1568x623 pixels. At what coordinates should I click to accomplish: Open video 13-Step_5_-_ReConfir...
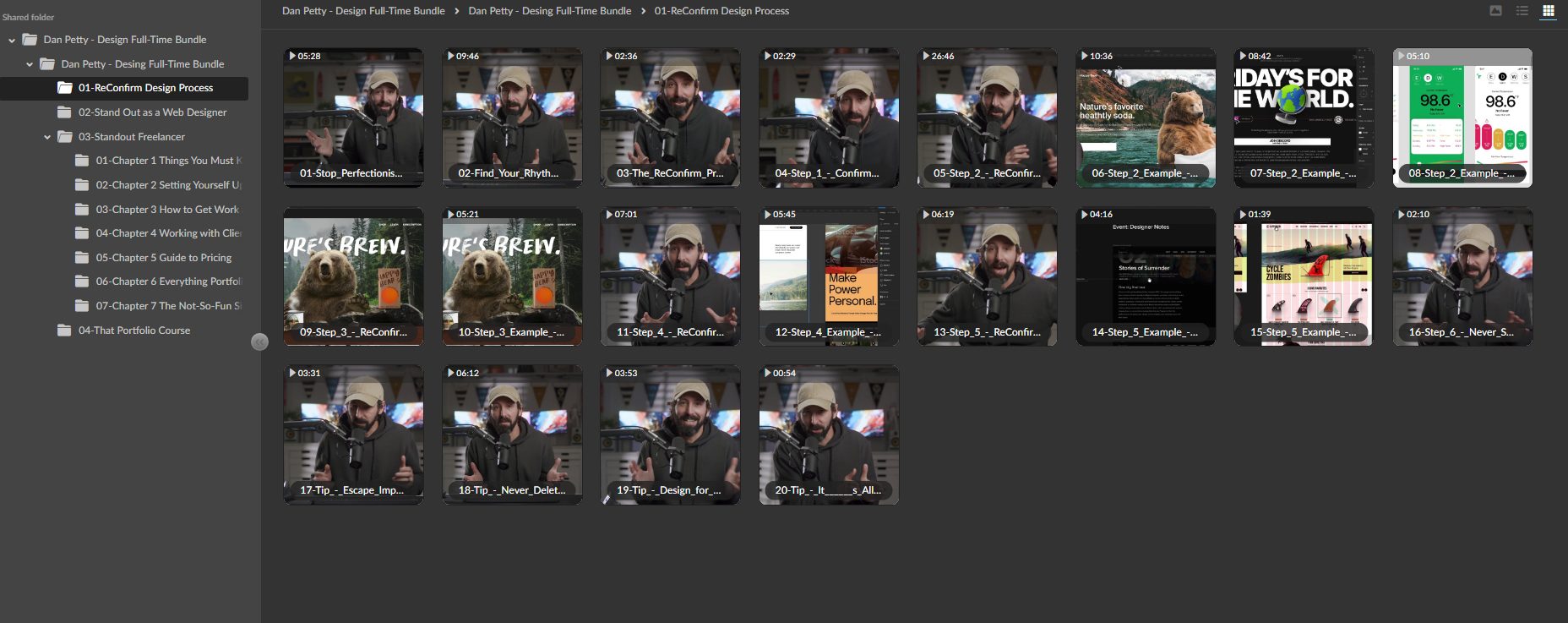click(987, 276)
